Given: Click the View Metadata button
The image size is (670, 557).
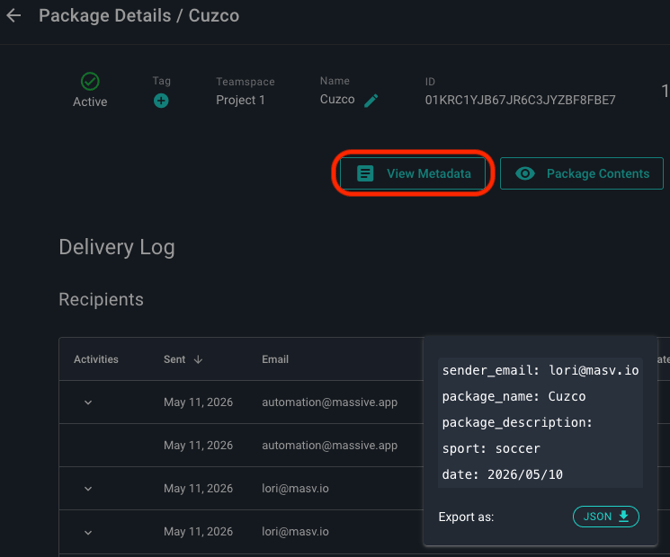Looking at the screenshot, I should point(413,173).
